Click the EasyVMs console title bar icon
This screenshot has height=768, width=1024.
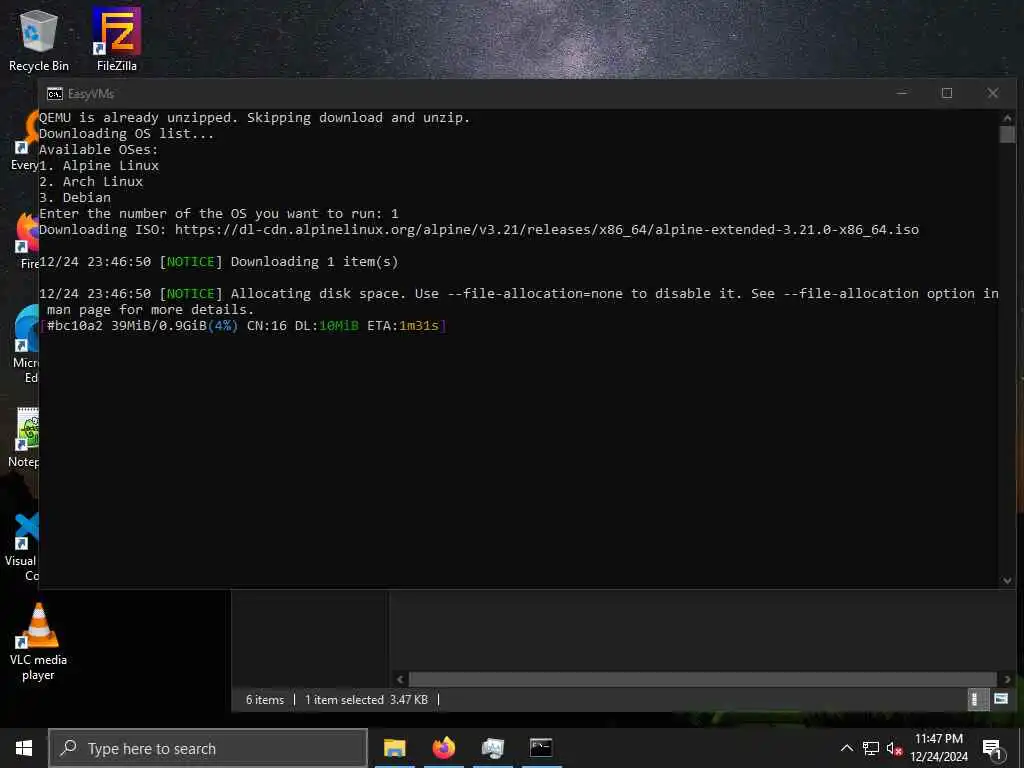click(x=55, y=94)
